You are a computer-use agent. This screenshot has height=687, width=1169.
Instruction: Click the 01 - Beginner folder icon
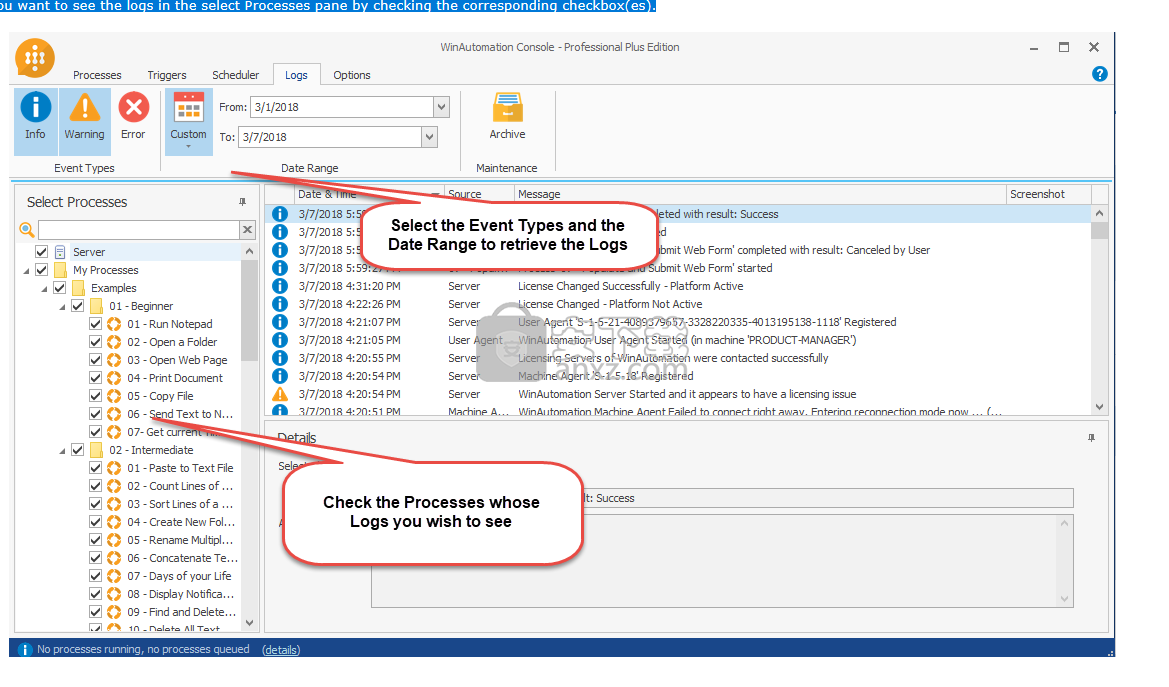96,306
